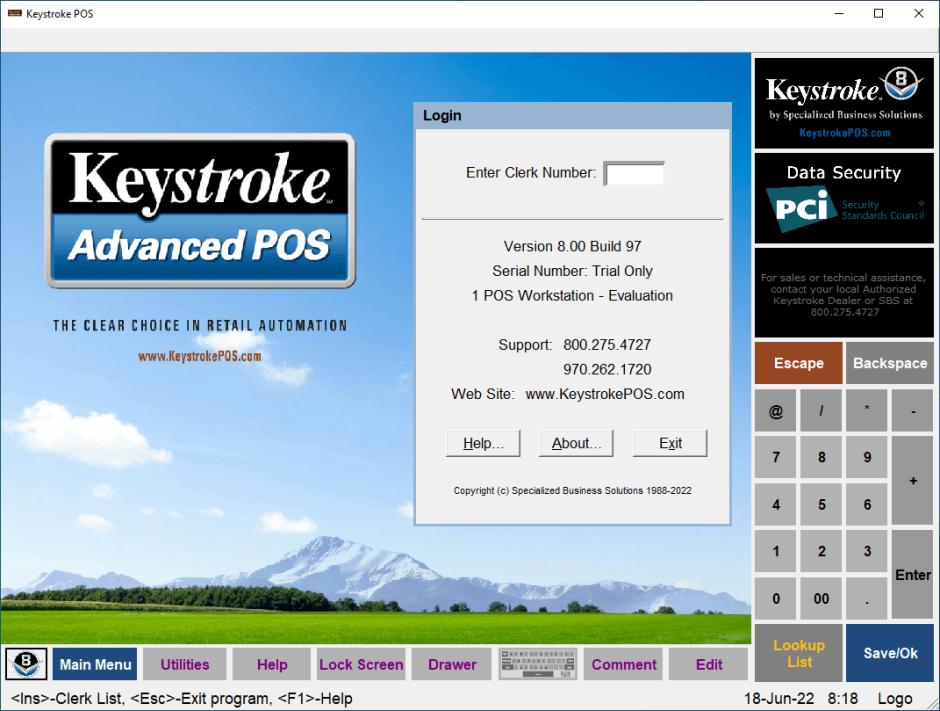Viewport: 940px width, 711px height.
Task: Click the Edit button in bottom bar
Action: click(709, 664)
